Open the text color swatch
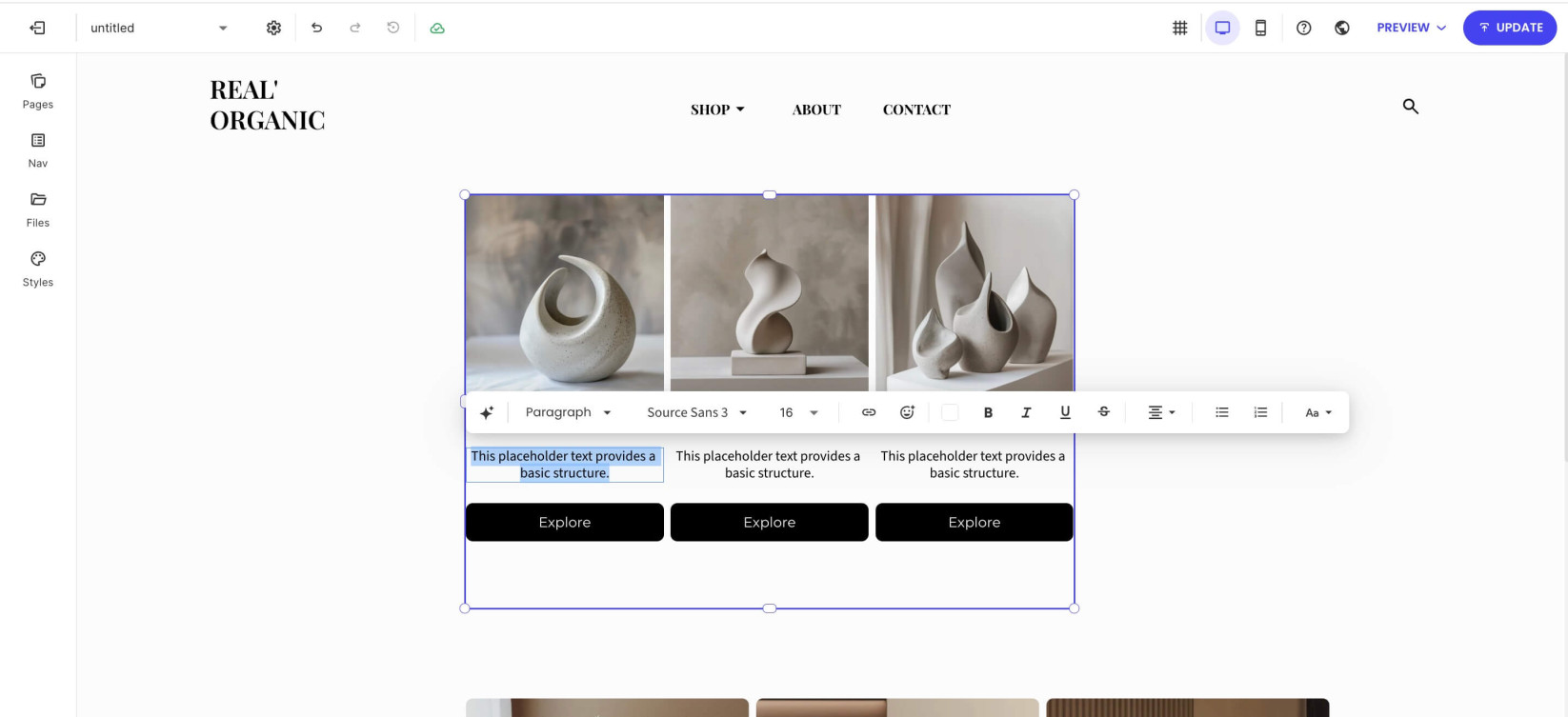This screenshot has width=1568, height=717. 950,412
